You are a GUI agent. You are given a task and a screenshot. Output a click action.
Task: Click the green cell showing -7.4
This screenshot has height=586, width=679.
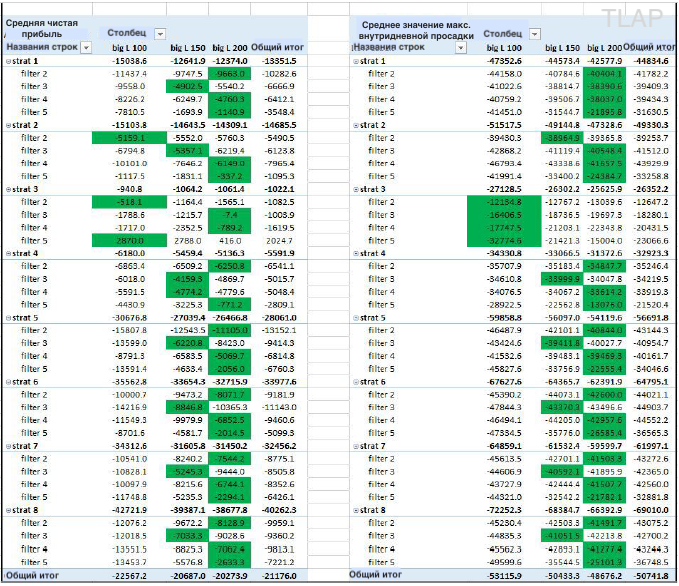[x=230, y=215]
